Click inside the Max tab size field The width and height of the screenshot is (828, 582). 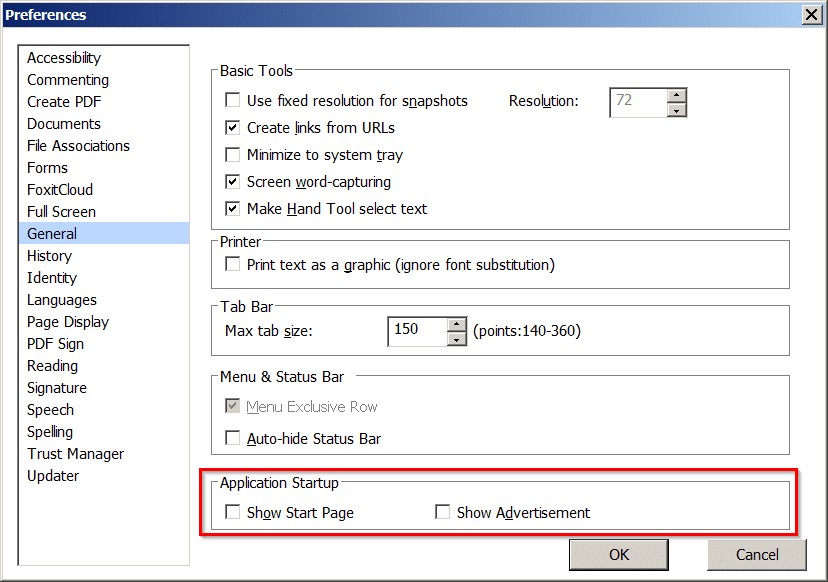(416, 331)
